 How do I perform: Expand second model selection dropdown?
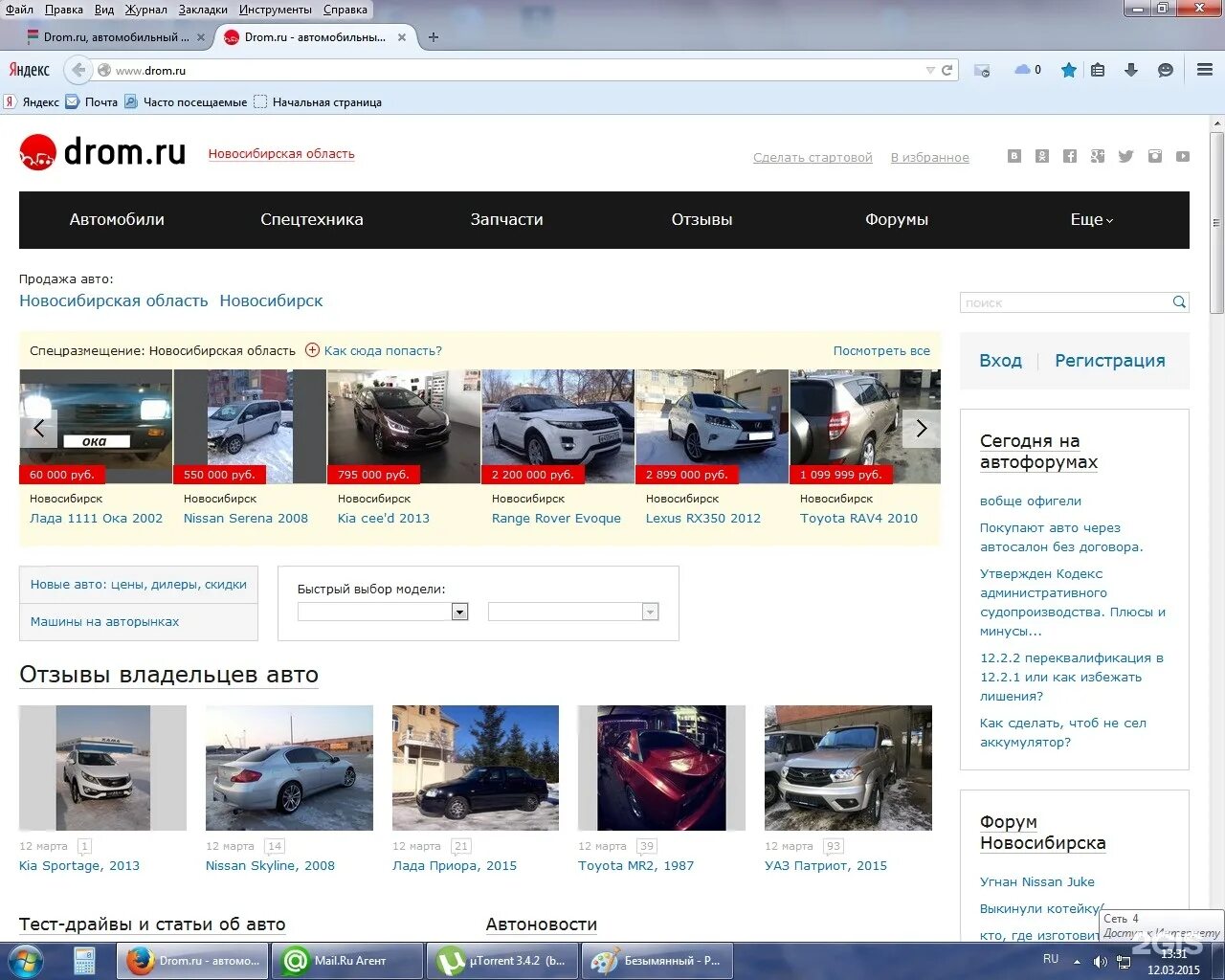click(x=650, y=612)
